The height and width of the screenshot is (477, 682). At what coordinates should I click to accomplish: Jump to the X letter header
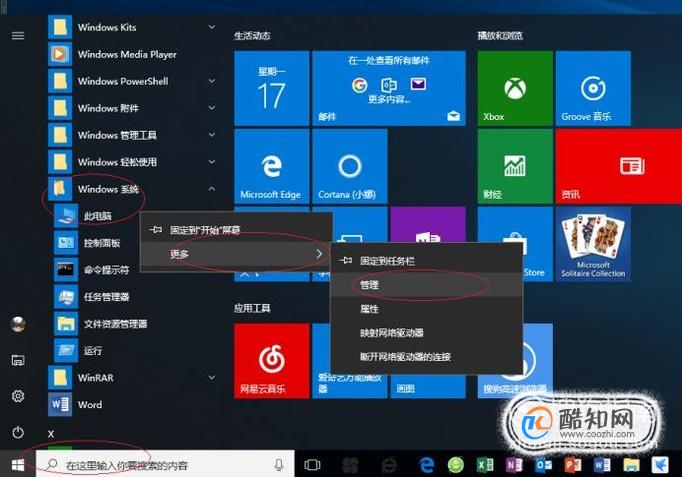click(x=51, y=434)
